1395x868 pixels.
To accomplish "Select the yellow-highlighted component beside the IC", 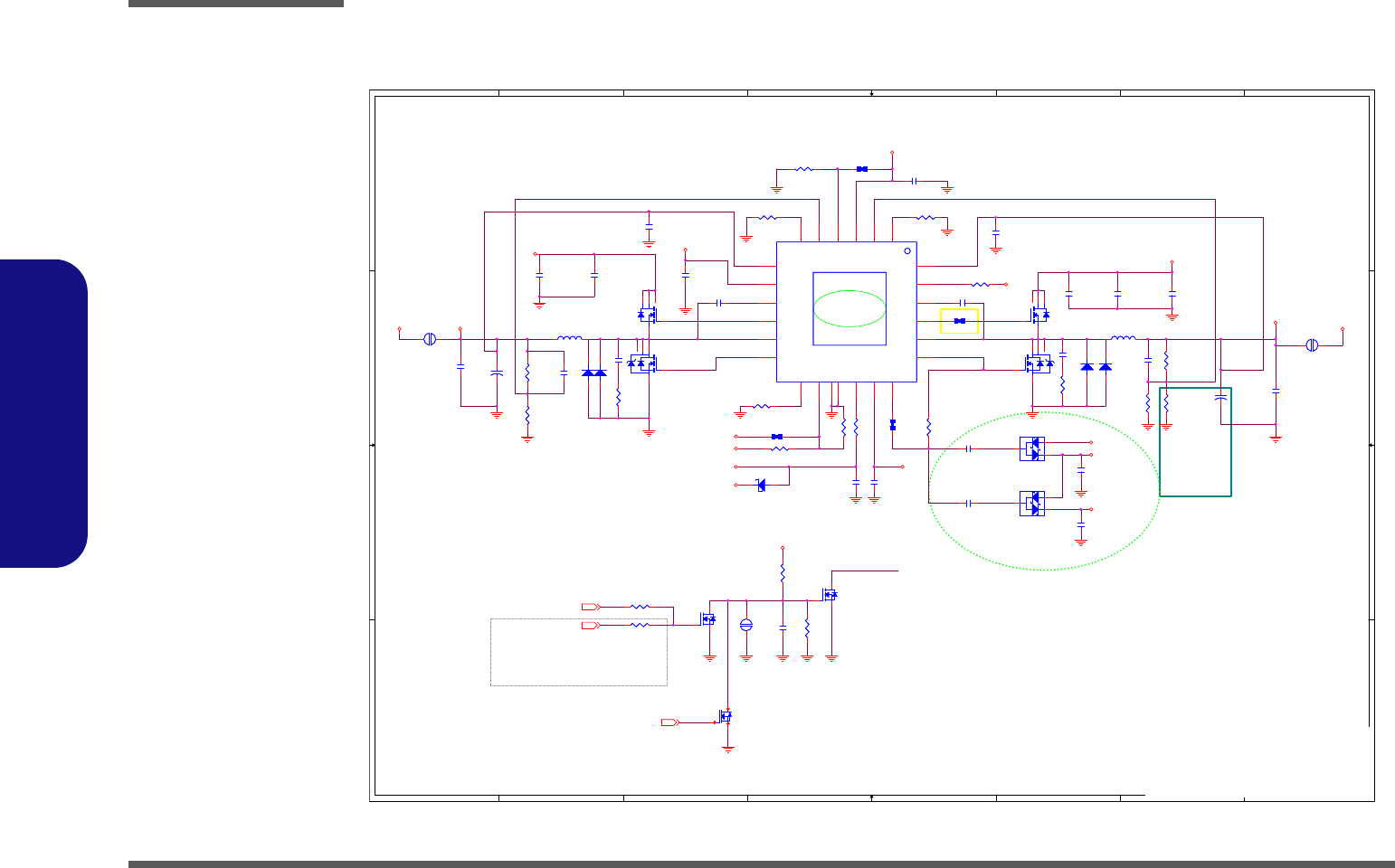I will pos(960,321).
